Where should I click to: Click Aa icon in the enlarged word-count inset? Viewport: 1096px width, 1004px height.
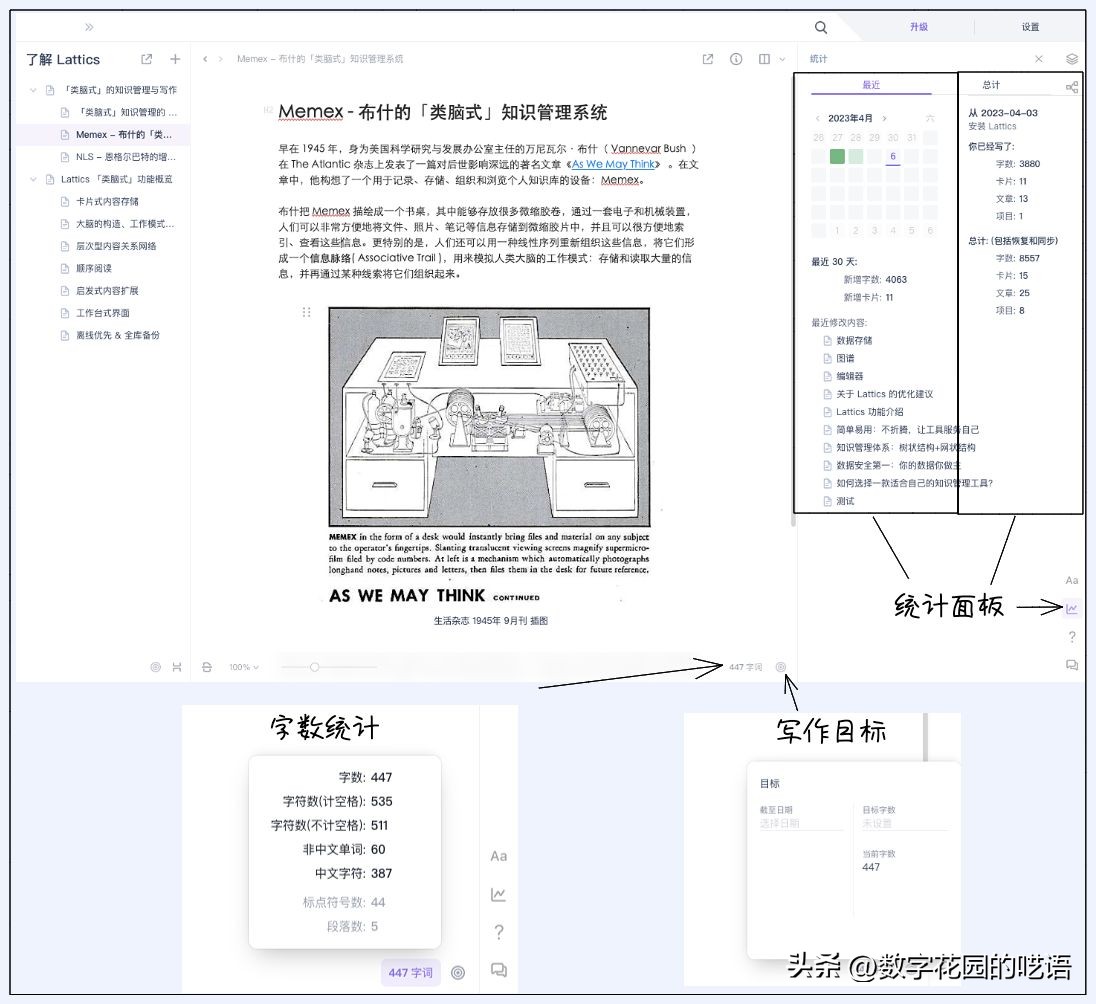(498, 856)
